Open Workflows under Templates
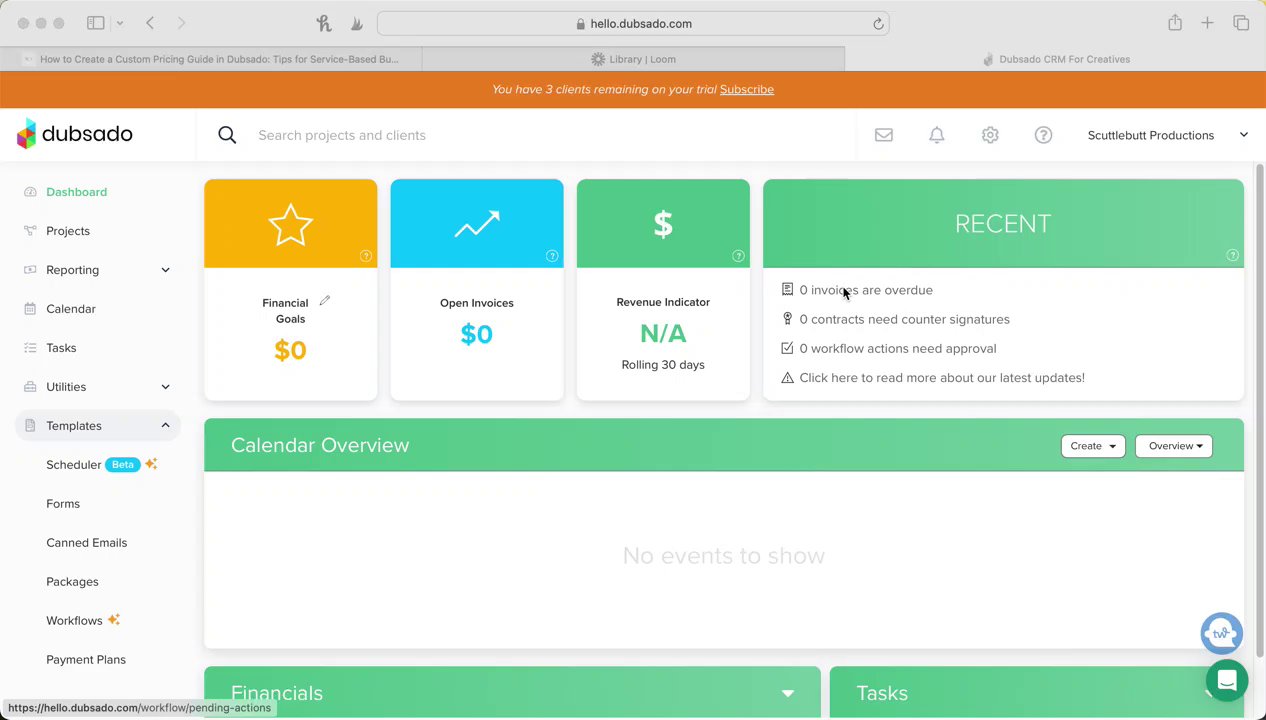 (83, 621)
